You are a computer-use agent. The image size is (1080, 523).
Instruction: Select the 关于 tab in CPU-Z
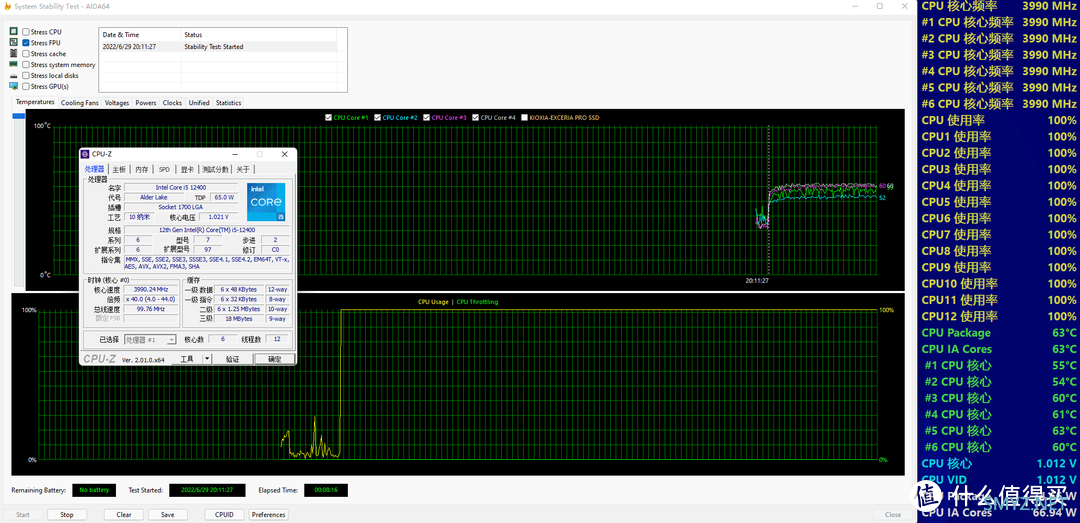(x=243, y=170)
